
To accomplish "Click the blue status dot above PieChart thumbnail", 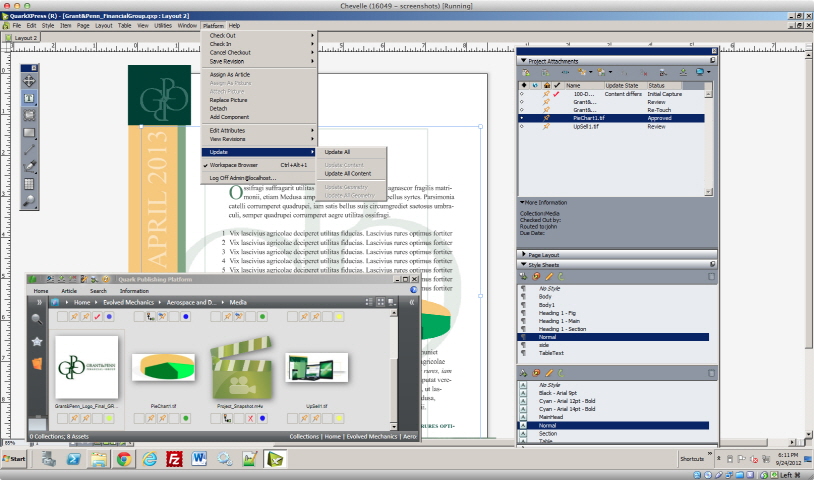I will click(x=186, y=317).
